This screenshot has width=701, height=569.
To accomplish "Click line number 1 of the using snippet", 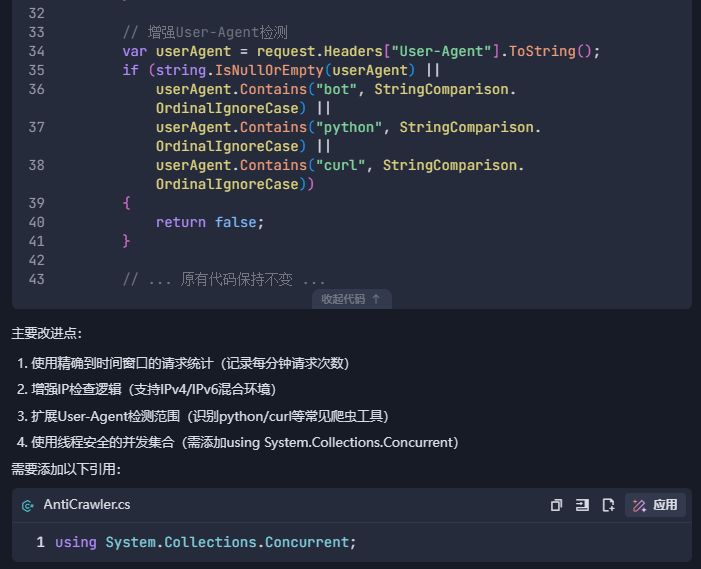I will click(40, 542).
